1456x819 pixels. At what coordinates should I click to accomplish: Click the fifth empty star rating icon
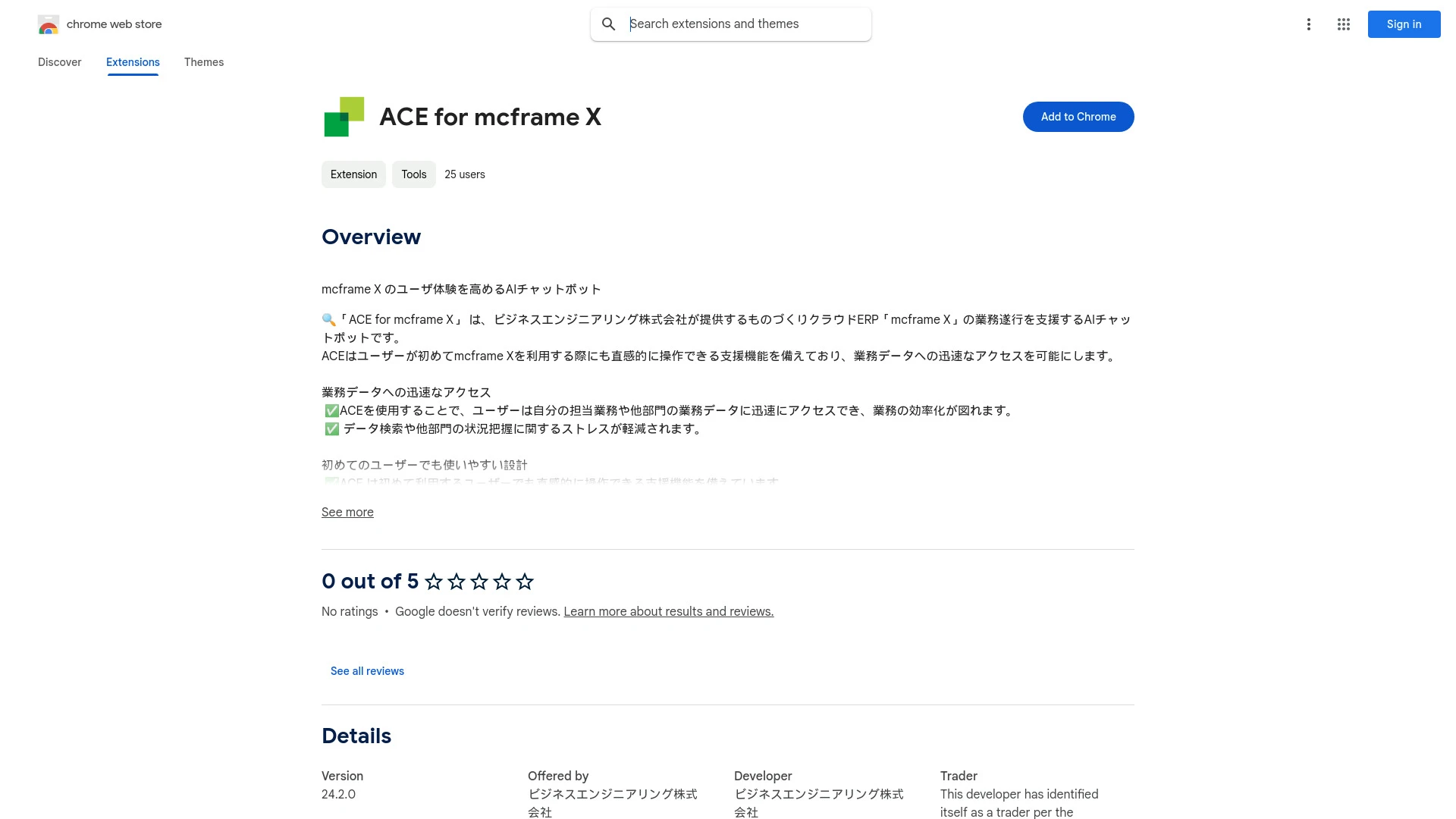pyautogui.click(x=525, y=581)
